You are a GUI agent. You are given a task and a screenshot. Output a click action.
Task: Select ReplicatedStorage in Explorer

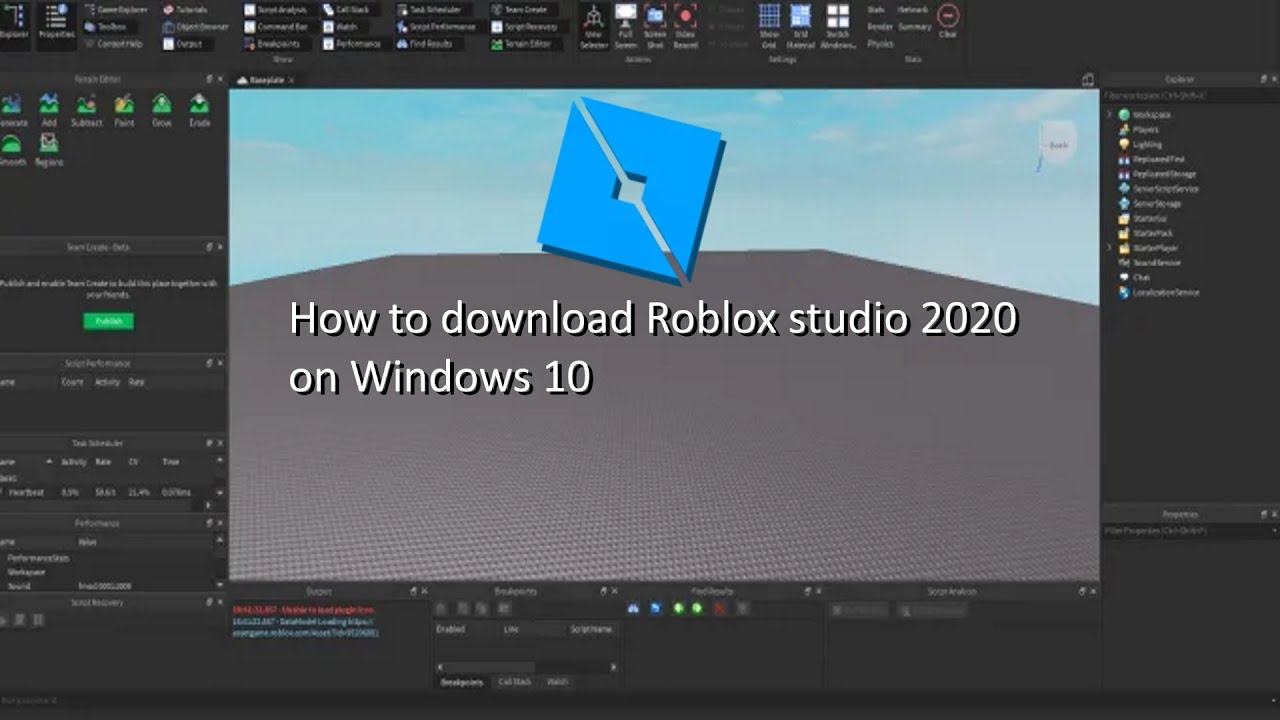tap(1158, 174)
